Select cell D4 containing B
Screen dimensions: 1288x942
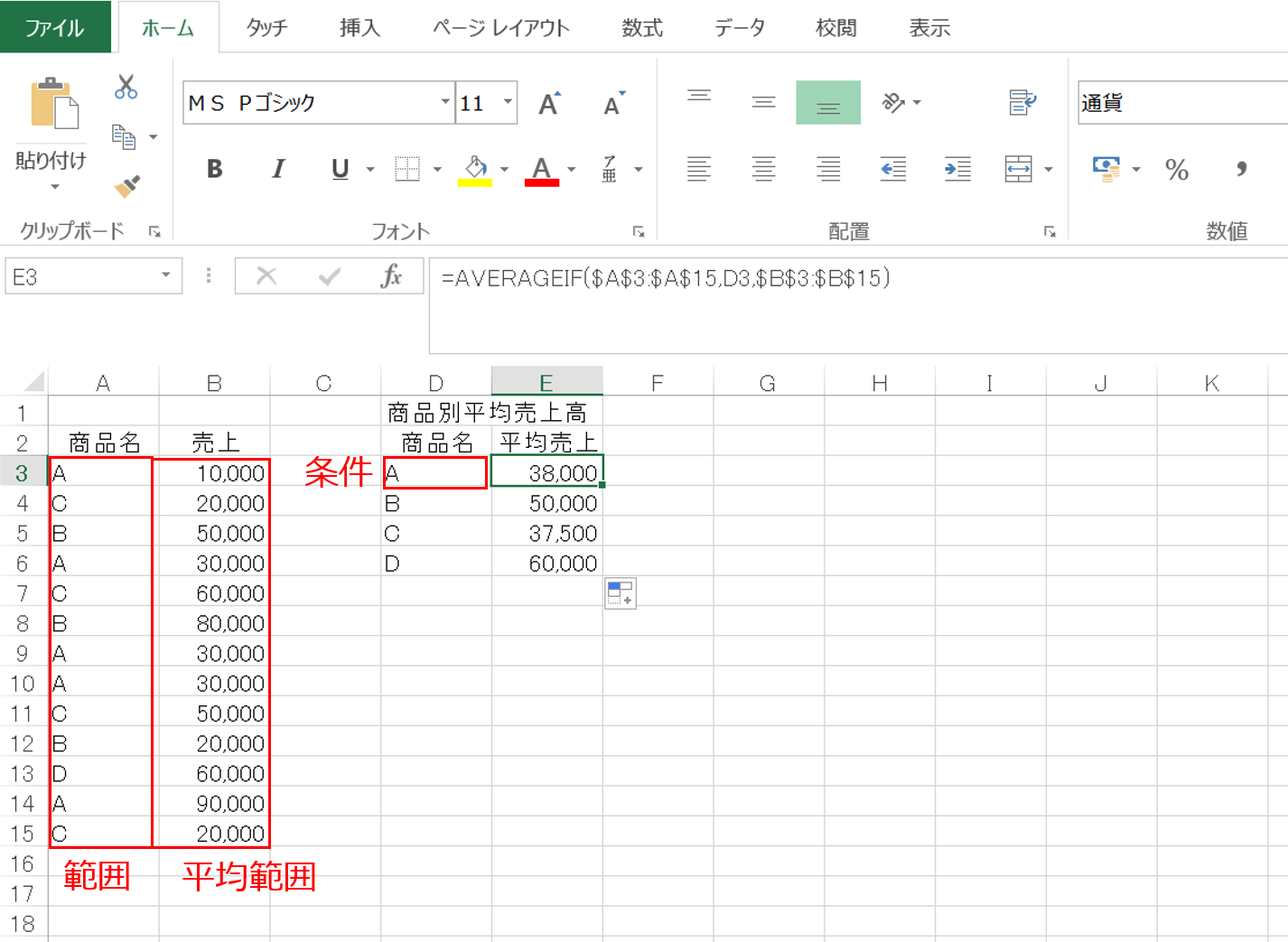pos(435,503)
